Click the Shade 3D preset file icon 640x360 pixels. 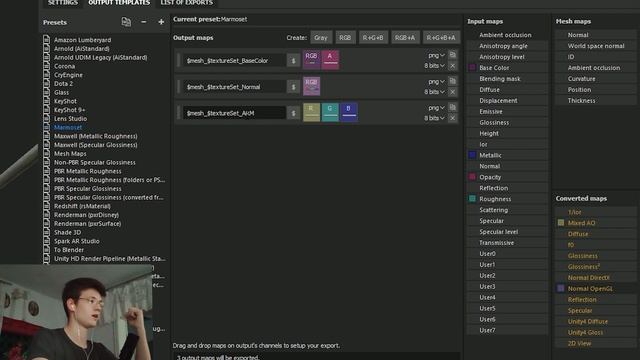[x=47, y=232]
